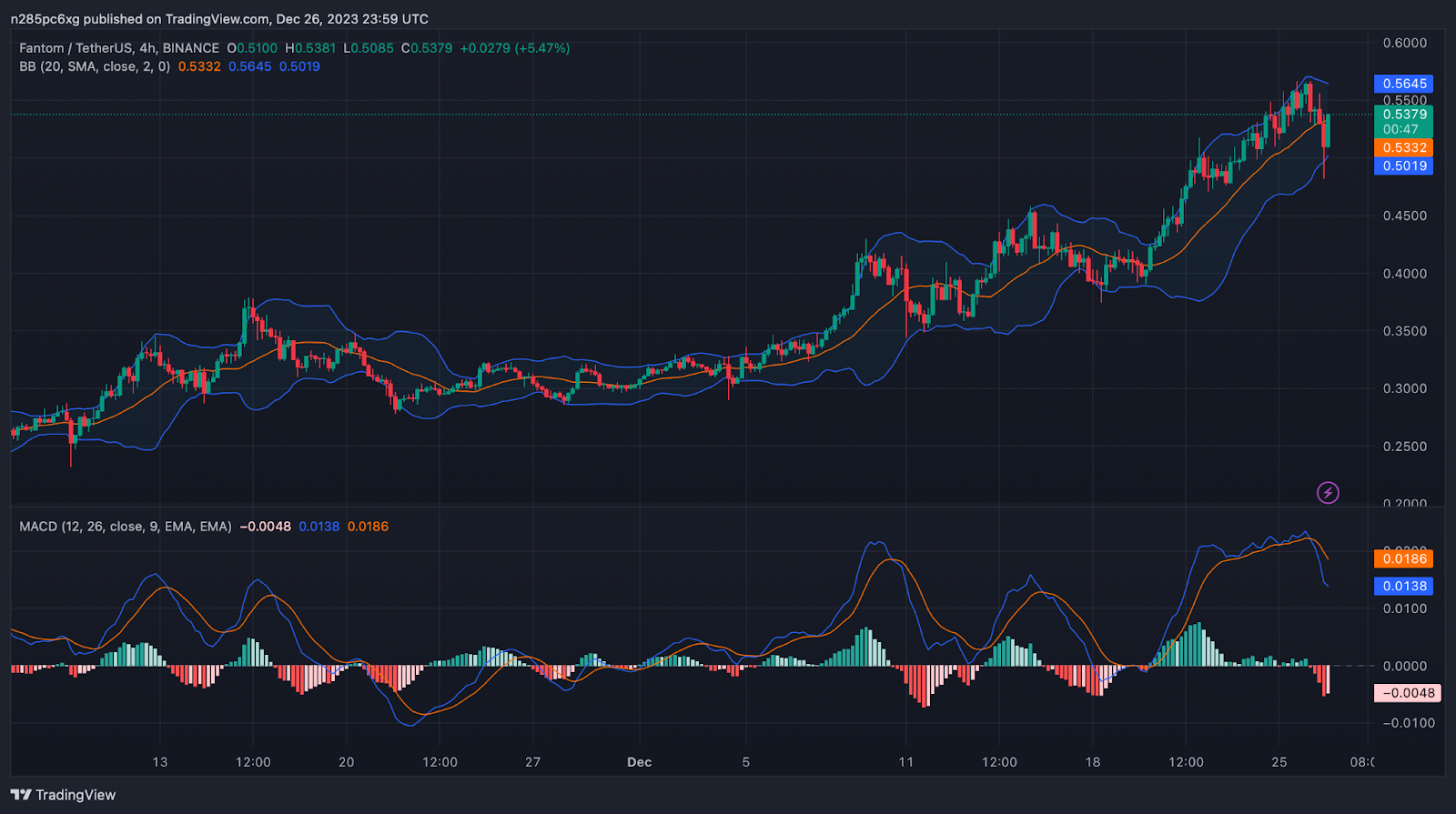The image size is (1456, 814).
Task: Click the 20 date label on time axis
Action: tap(346, 762)
